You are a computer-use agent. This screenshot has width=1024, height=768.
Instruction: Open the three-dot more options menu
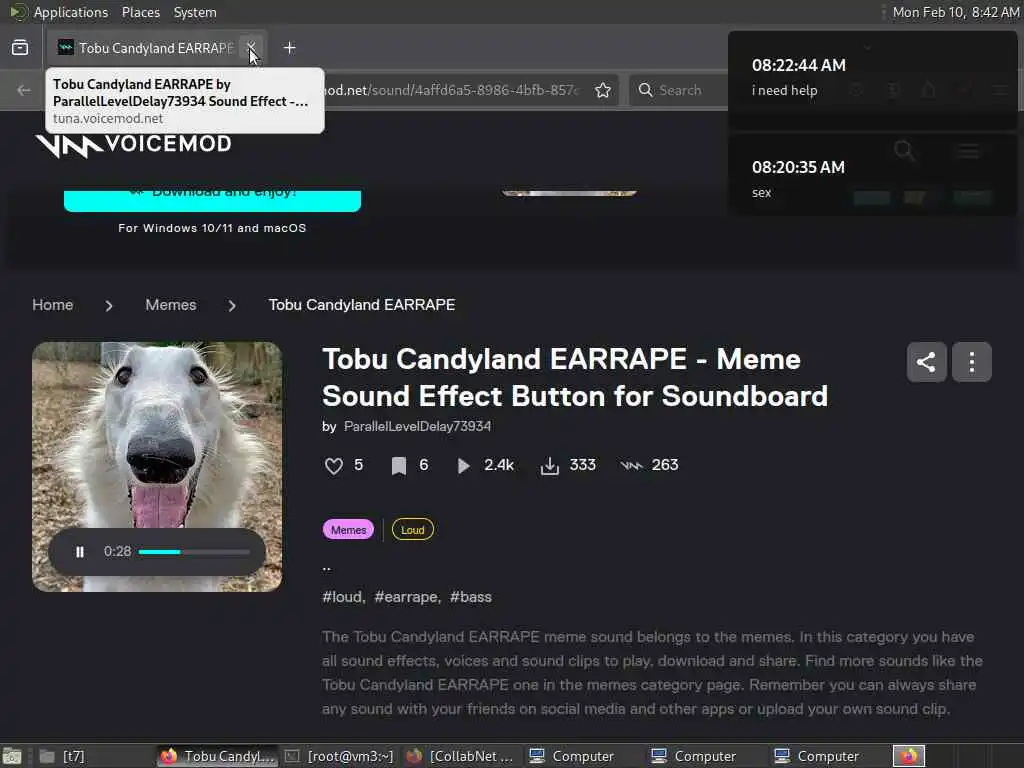click(x=972, y=362)
